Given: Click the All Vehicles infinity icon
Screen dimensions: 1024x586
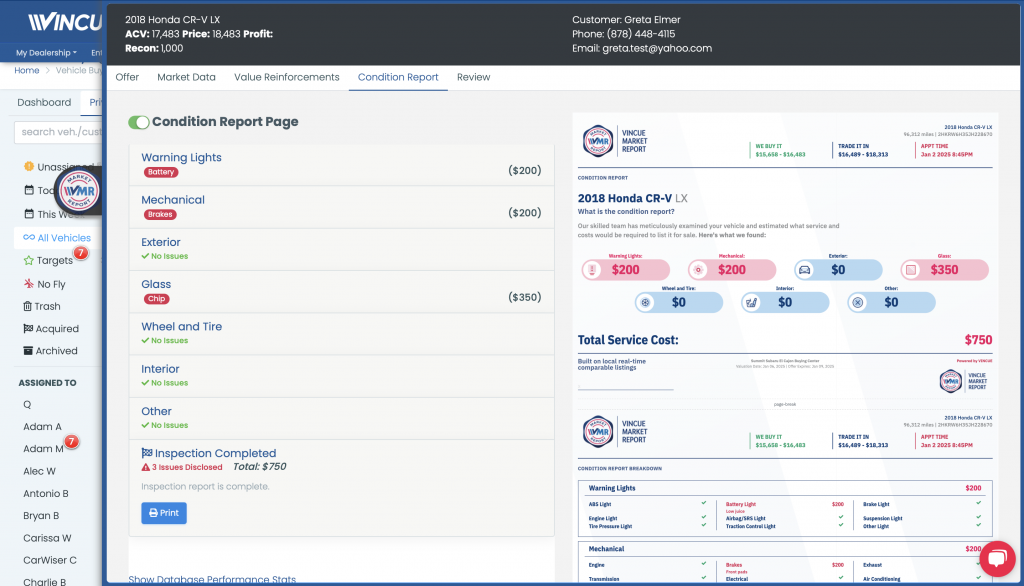Looking at the screenshot, I should [x=29, y=238].
